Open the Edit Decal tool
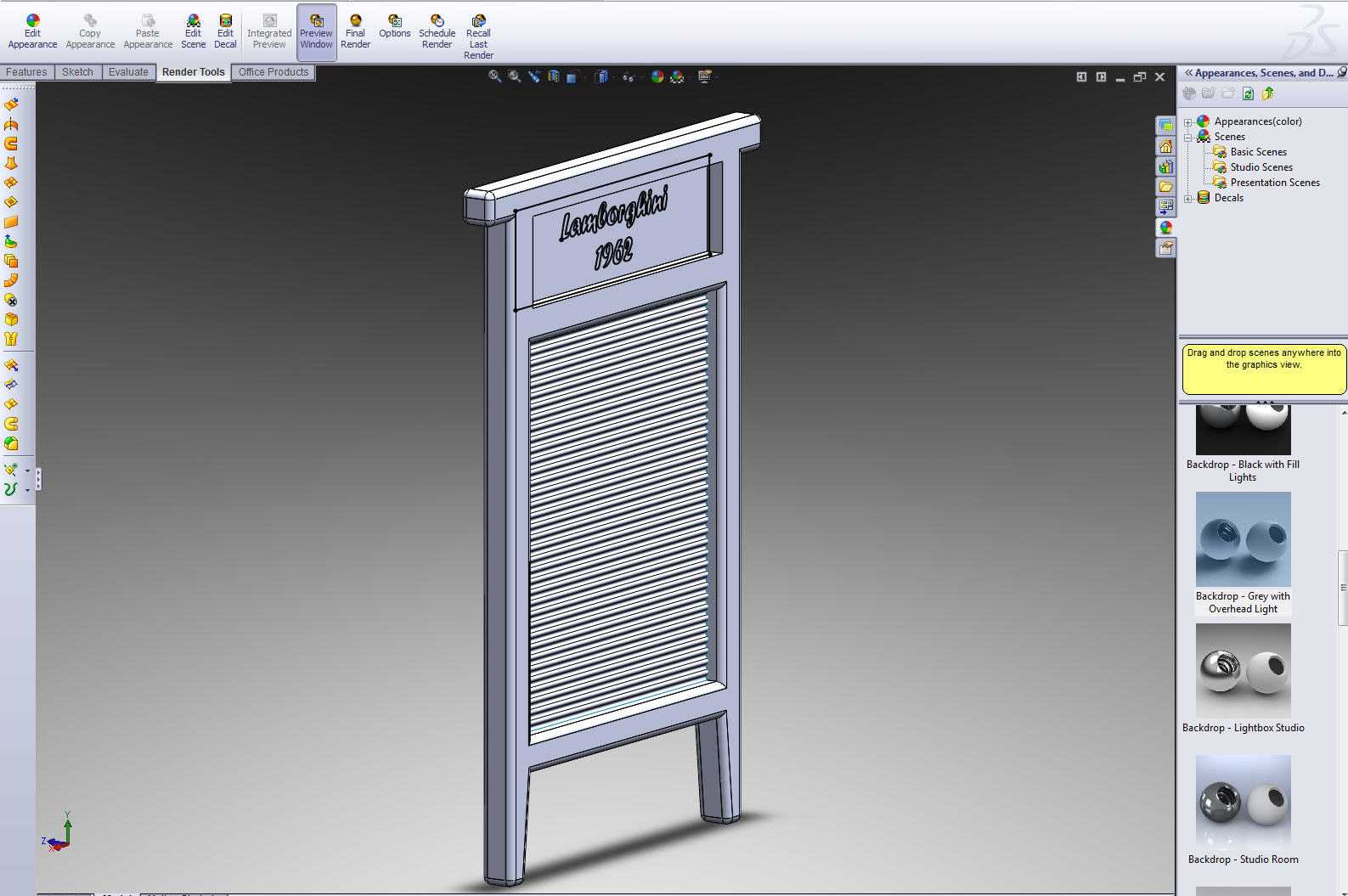The height and width of the screenshot is (896, 1348). coord(225,31)
